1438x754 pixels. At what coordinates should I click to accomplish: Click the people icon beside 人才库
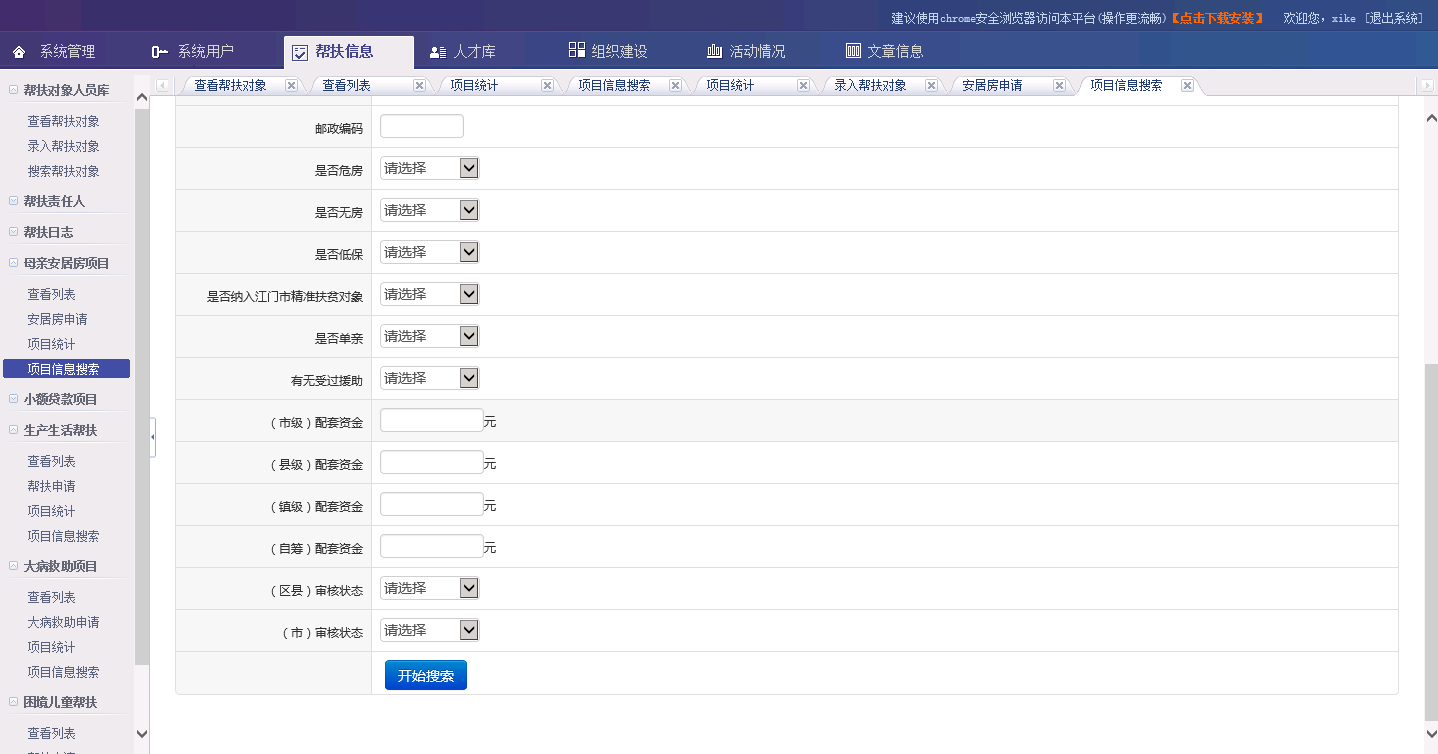[437, 52]
